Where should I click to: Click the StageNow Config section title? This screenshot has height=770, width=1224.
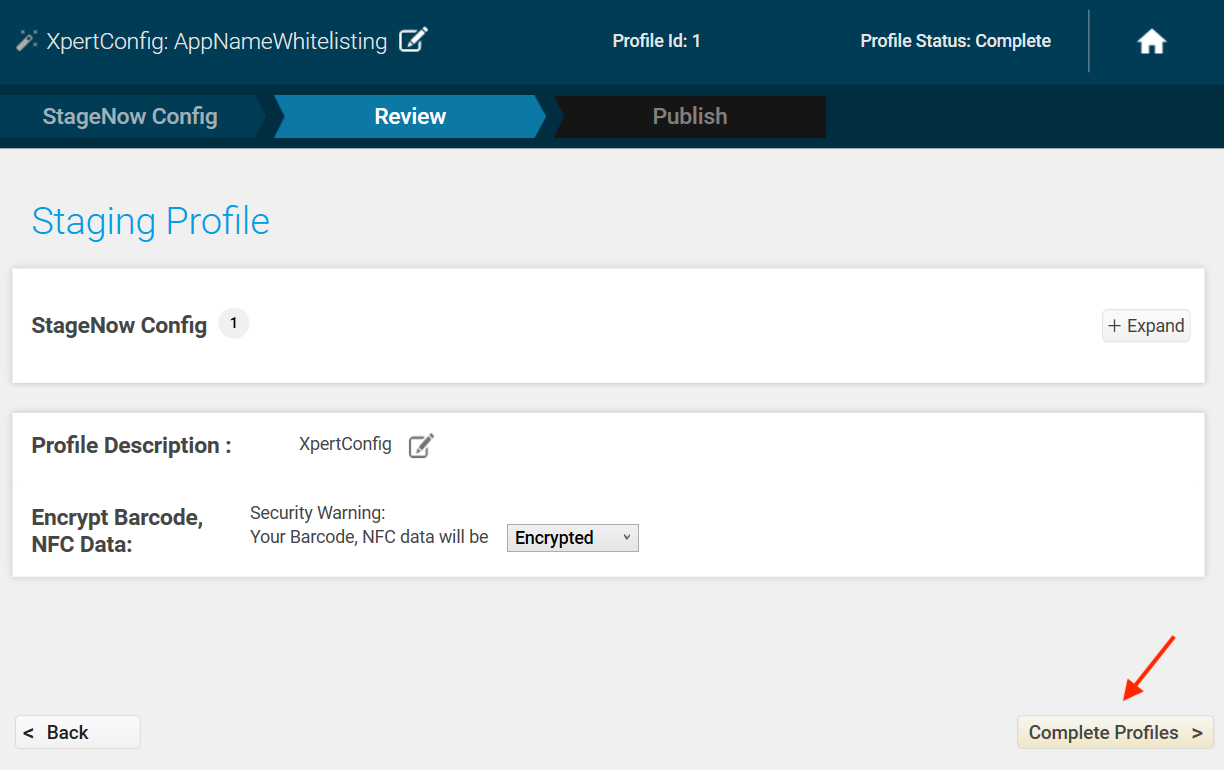click(119, 325)
